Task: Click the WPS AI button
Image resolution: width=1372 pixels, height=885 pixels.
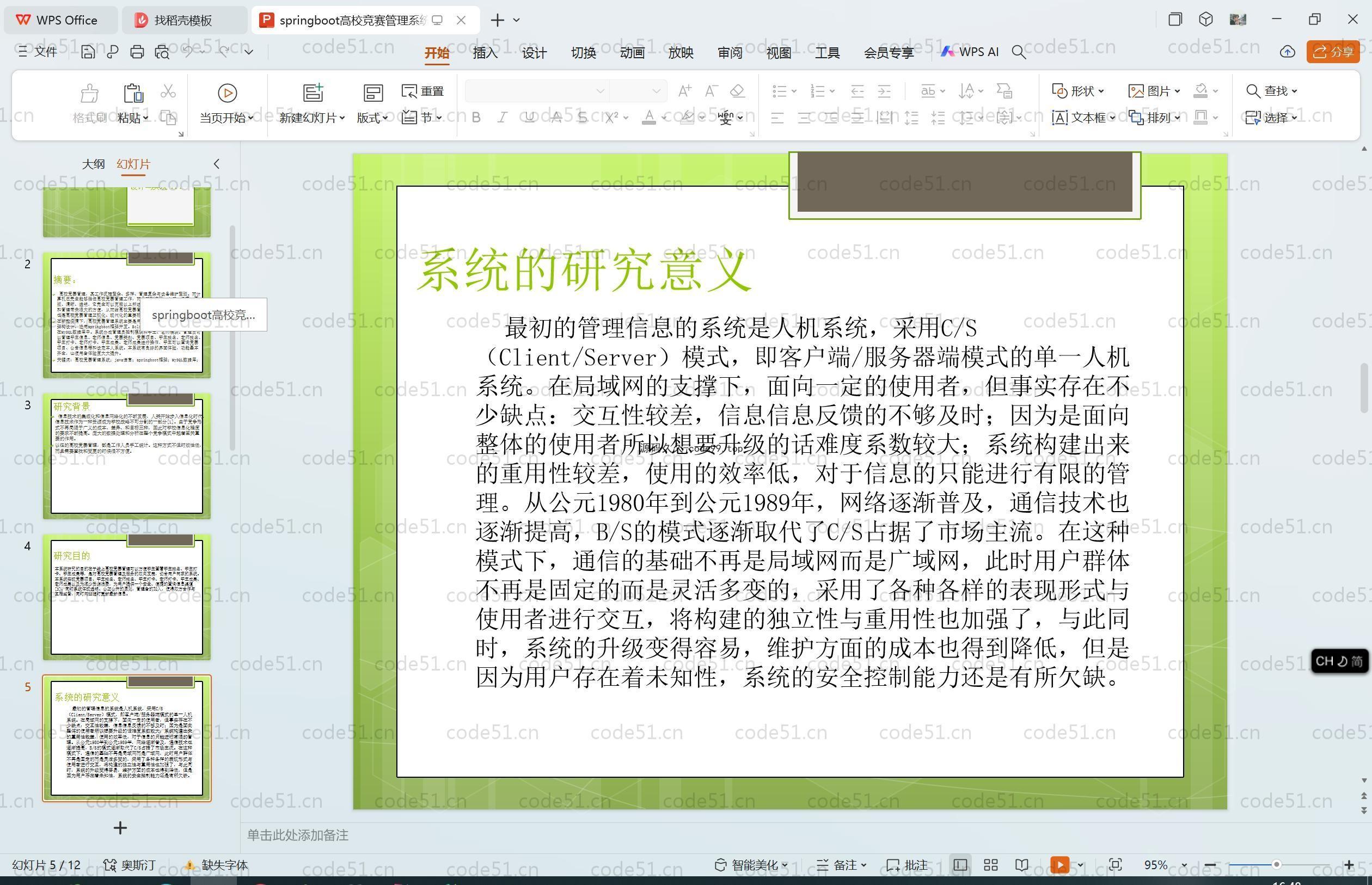Action: [970, 52]
